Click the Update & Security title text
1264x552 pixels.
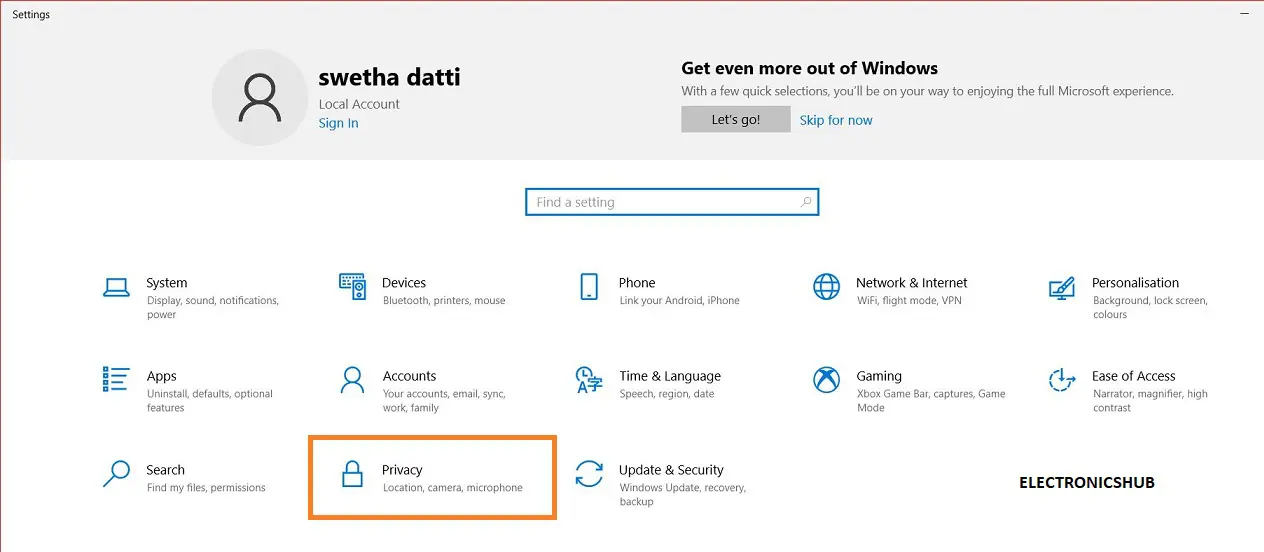(670, 470)
